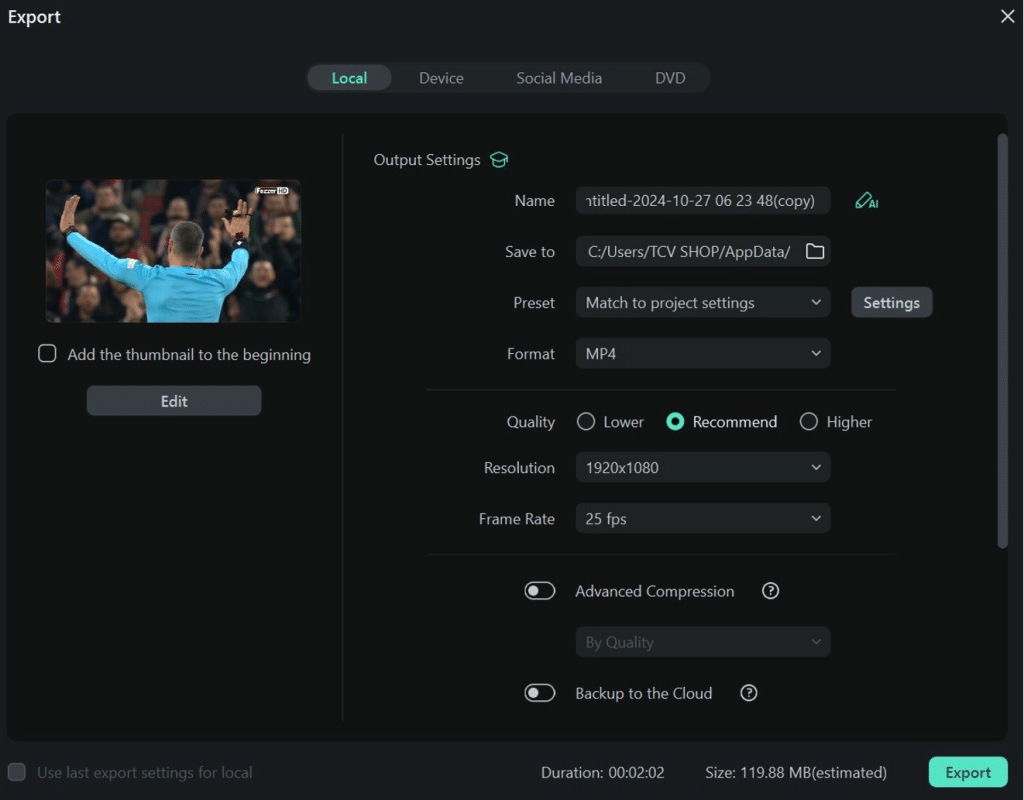The width and height of the screenshot is (1024, 800).
Task: Switch to the Device tab
Action: (441, 78)
